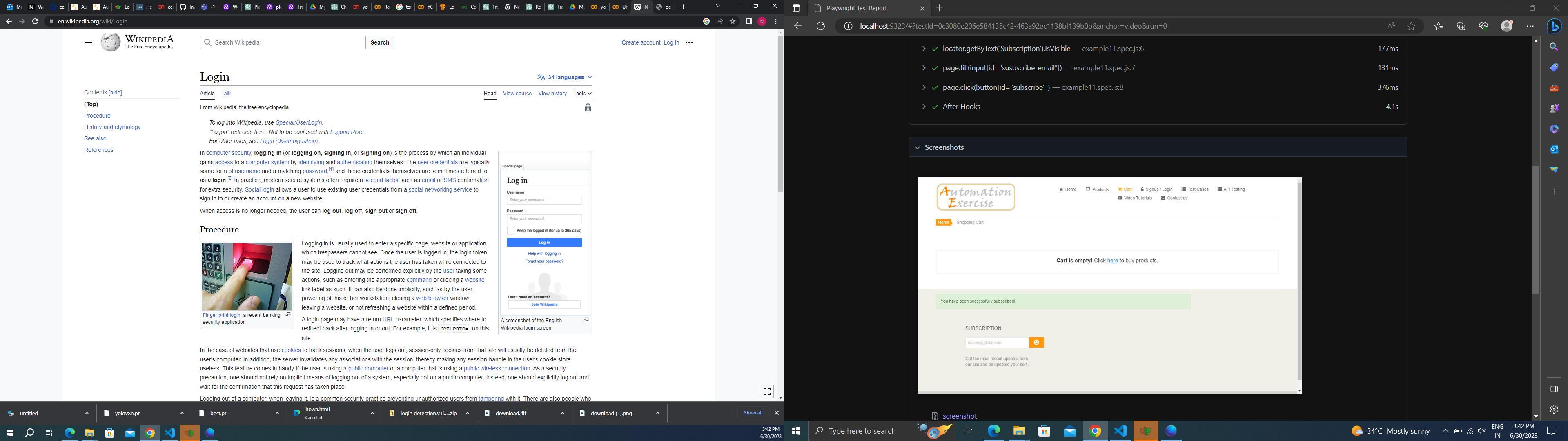Reload the Wikipedia page in Chrome
Viewport: 1568px width, 441px height.
pyautogui.click(x=35, y=21)
